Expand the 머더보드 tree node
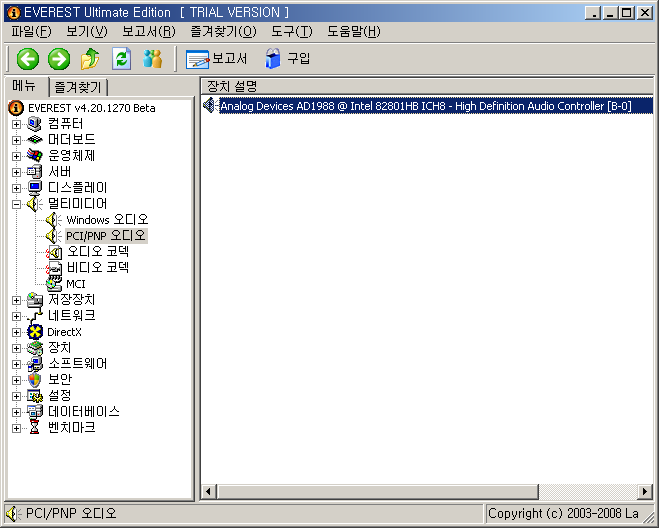The width and height of the screenshot is (659, 528). (16, 140)
